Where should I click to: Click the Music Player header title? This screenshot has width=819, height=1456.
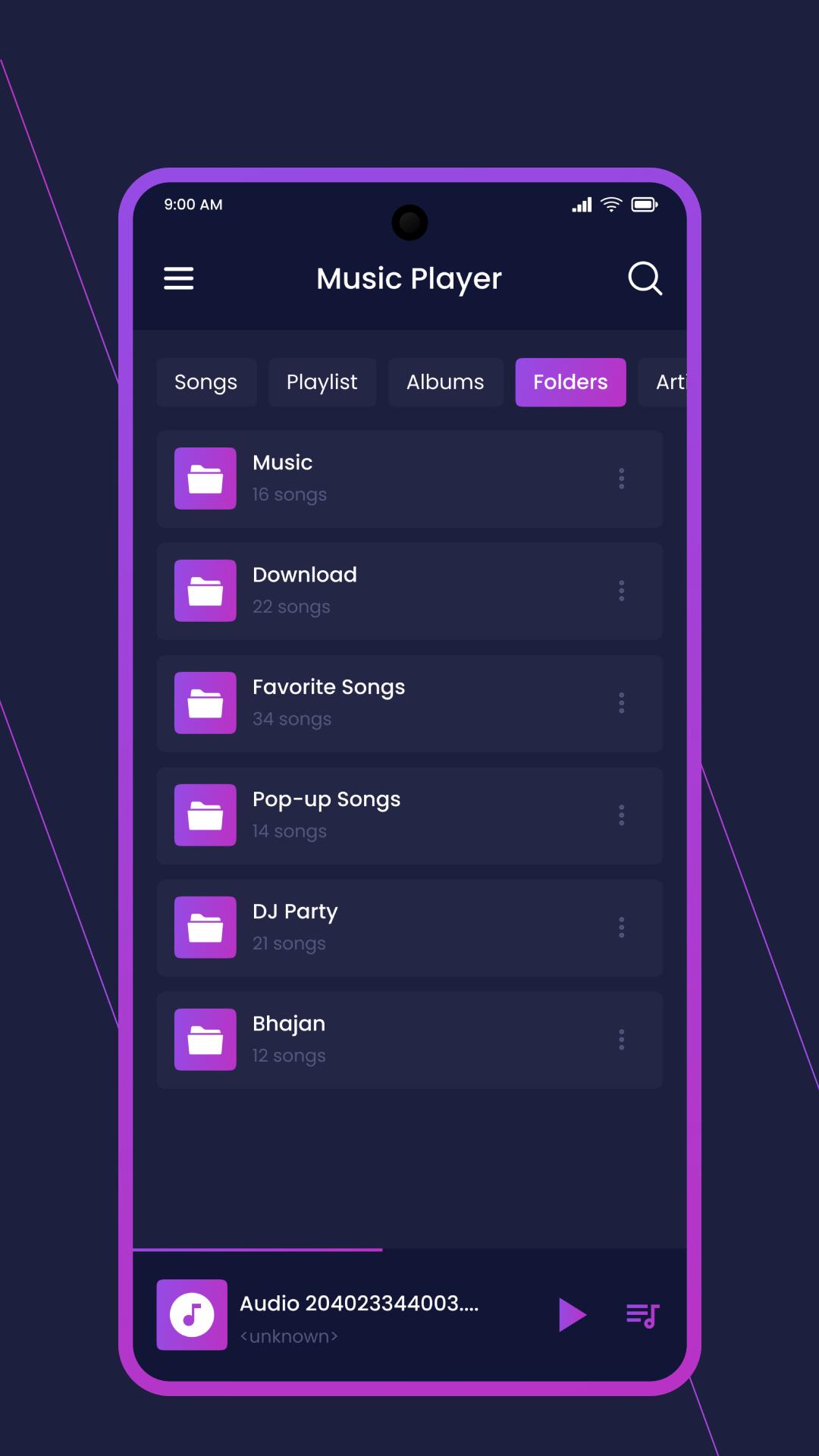[409, 279]
